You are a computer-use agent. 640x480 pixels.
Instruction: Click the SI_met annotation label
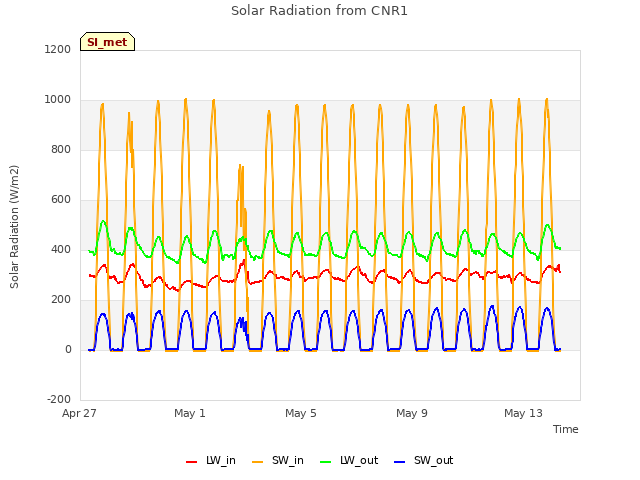pos(107,42)
